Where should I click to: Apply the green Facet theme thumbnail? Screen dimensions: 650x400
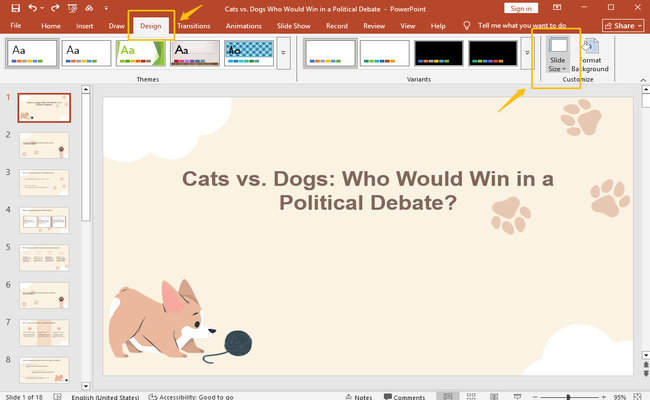tap(141, 53)
